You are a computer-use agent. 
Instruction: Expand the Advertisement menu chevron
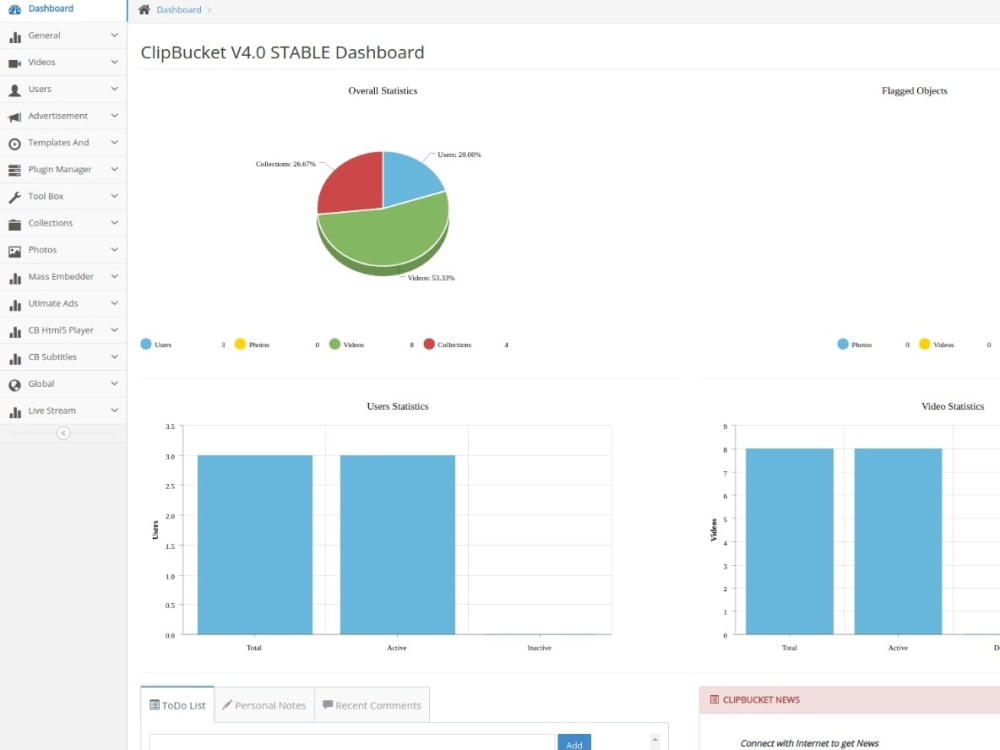[114, 115]
